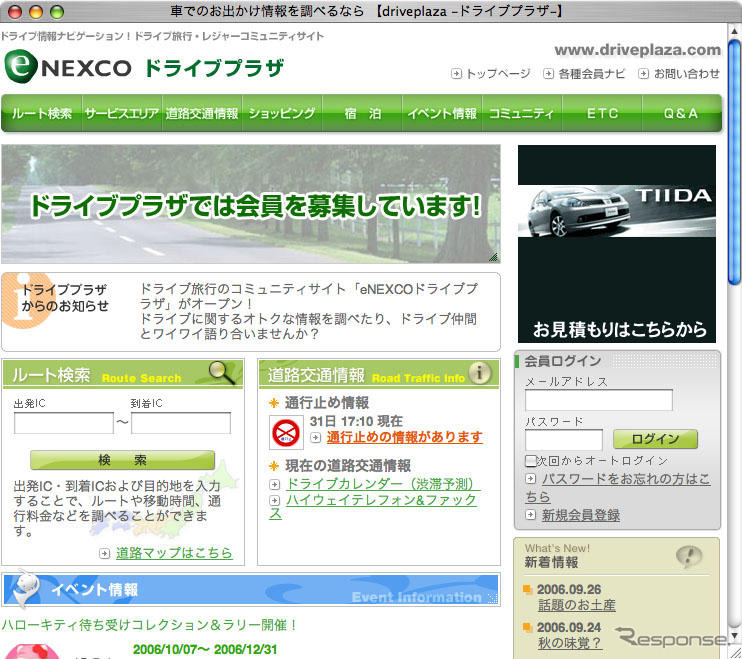Open ルート検索 navigation tab
Image resolution: width=742 pixels, height=659 pixels.
42,114
